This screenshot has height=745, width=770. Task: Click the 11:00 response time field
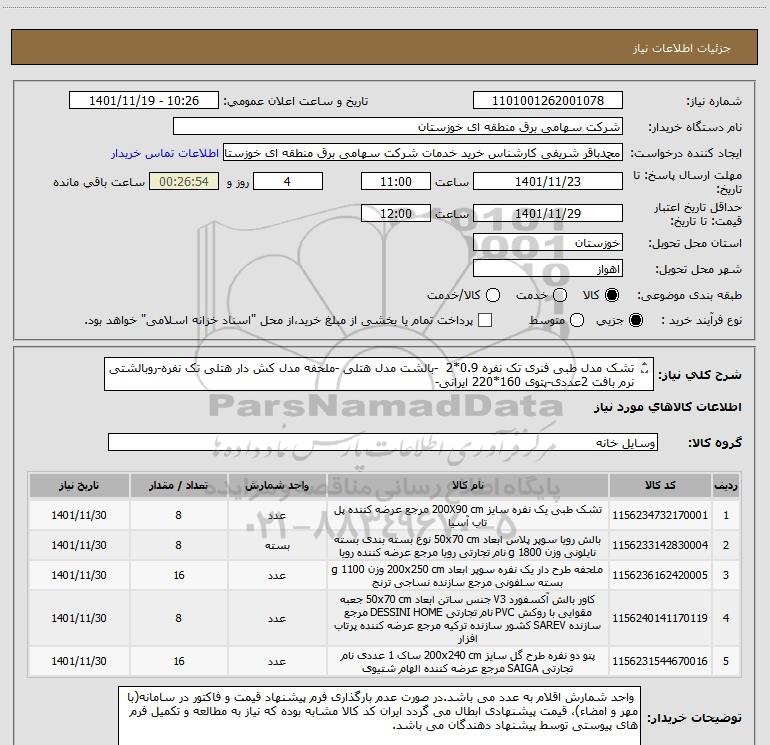(396, 182)
